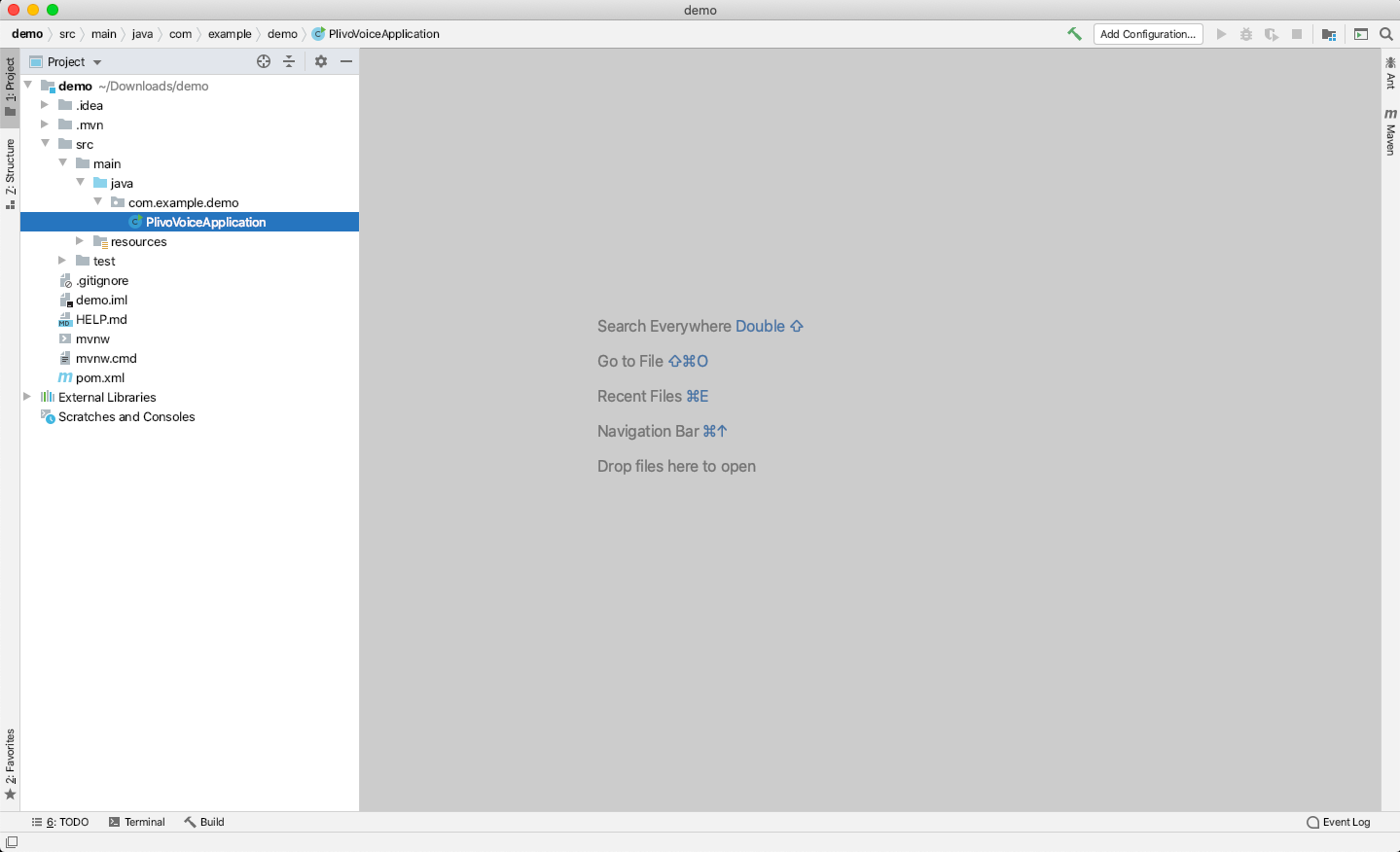Open the Project panel settings gear
The width and height of the screenshot is (1400, 852).
(x=321, y=61)
